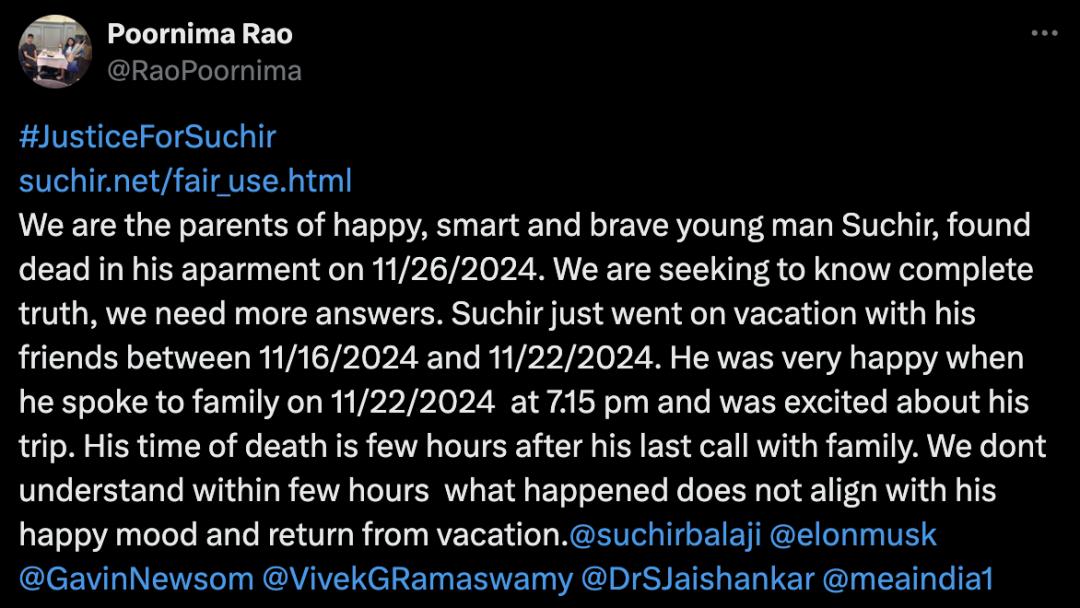1080x608 pixels.
Task: Open the @GavinNewsom mention
Action: [x=136, y=579]
